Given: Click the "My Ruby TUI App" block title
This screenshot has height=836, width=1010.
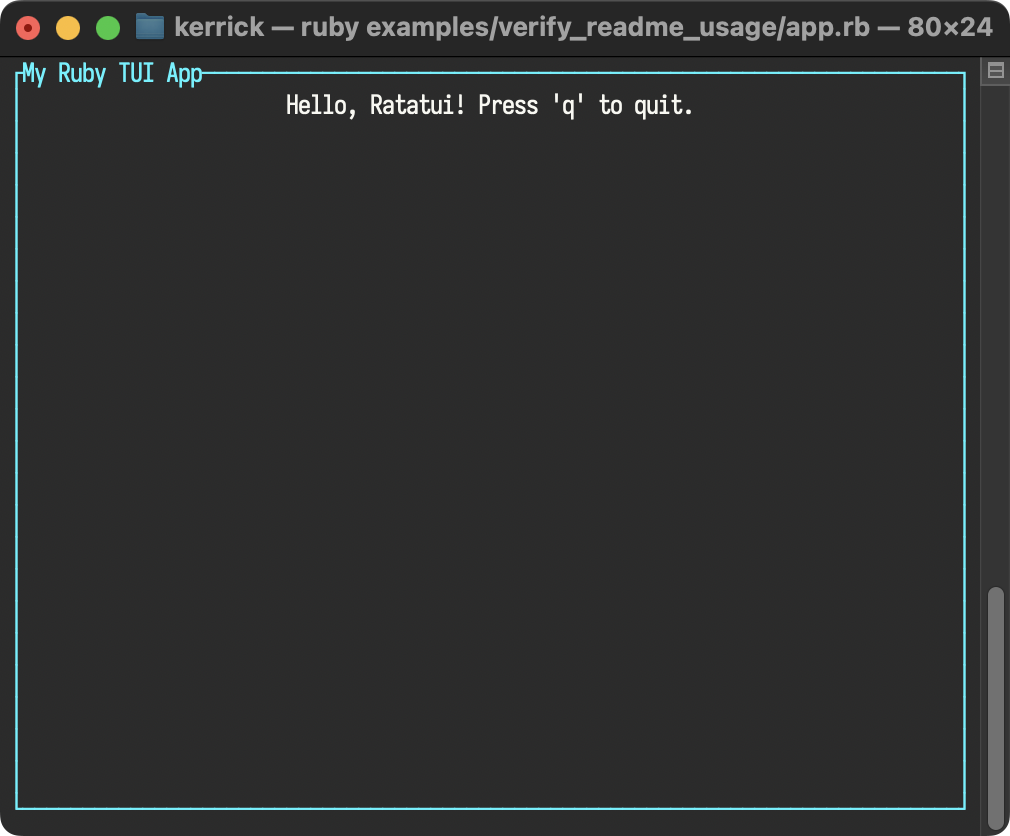Looking at the screenshot, I should pos(112,73).
